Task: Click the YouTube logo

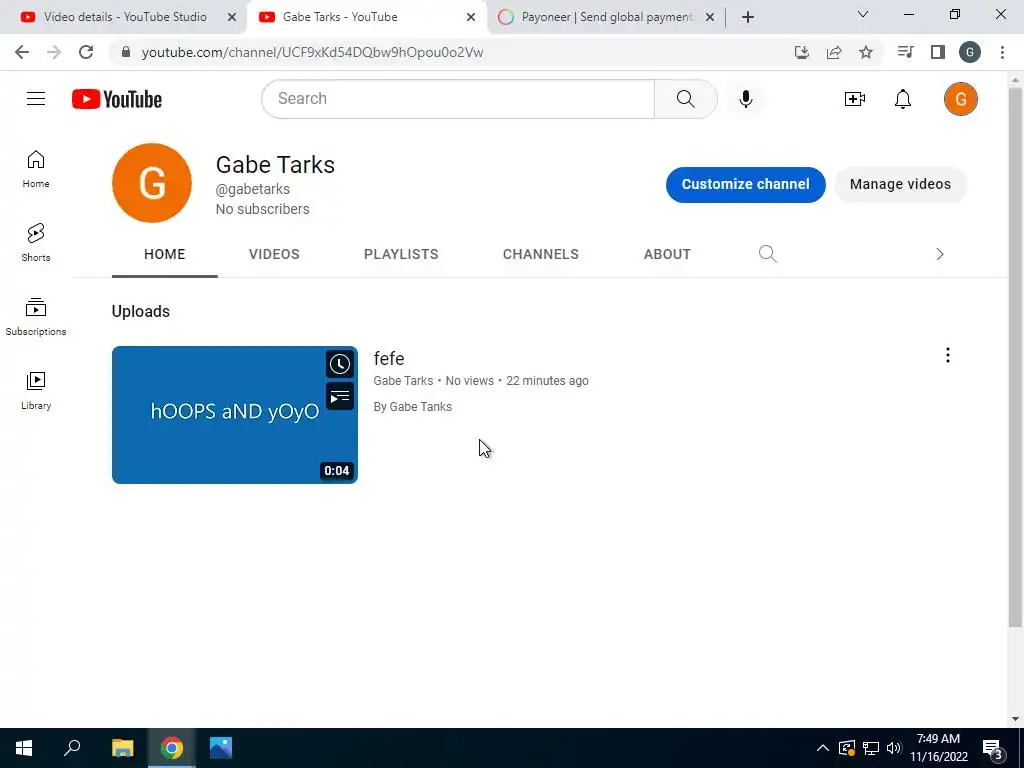Action: point(117,99)
